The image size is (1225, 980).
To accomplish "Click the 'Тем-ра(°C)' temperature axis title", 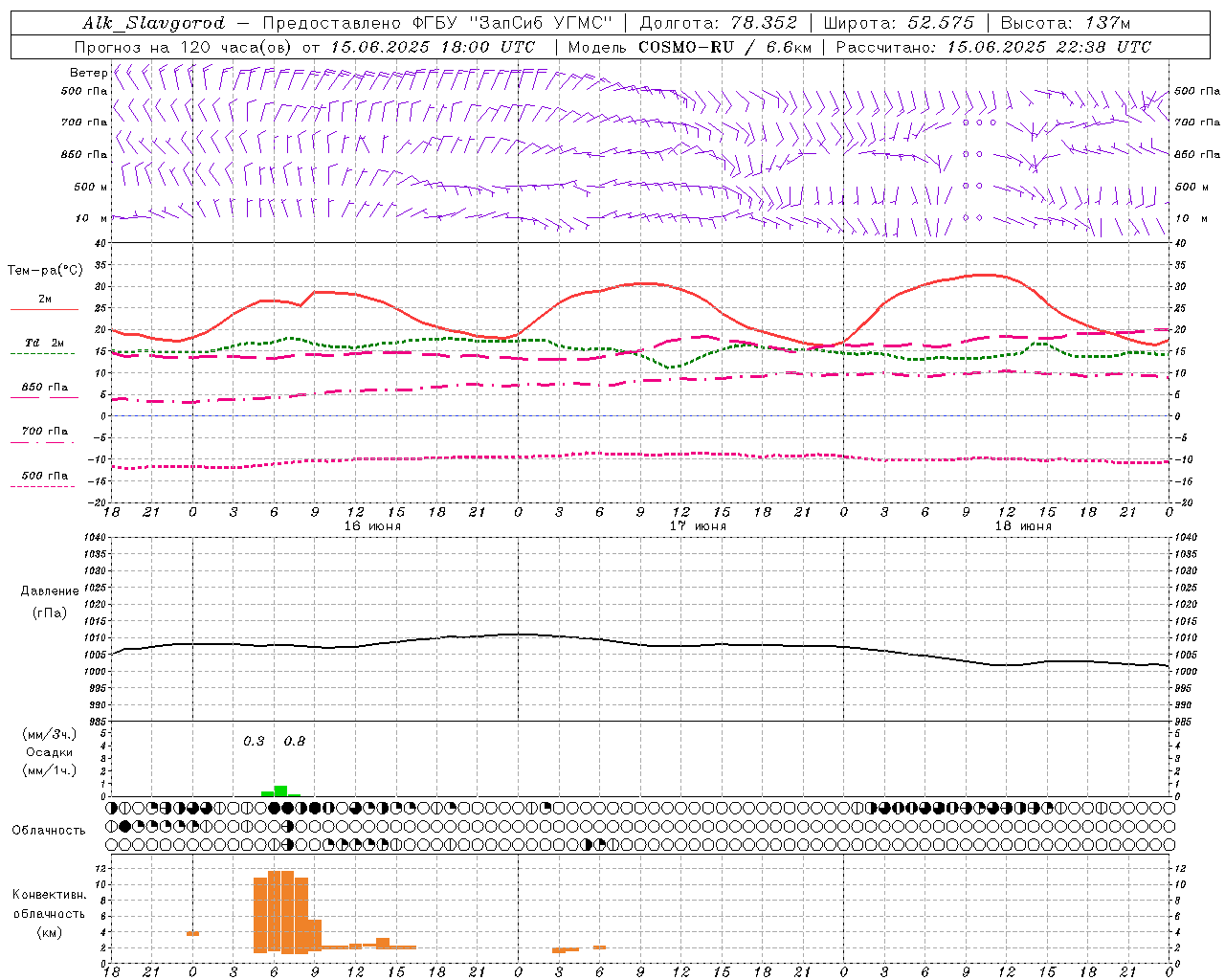I will (x=45, y=271).
